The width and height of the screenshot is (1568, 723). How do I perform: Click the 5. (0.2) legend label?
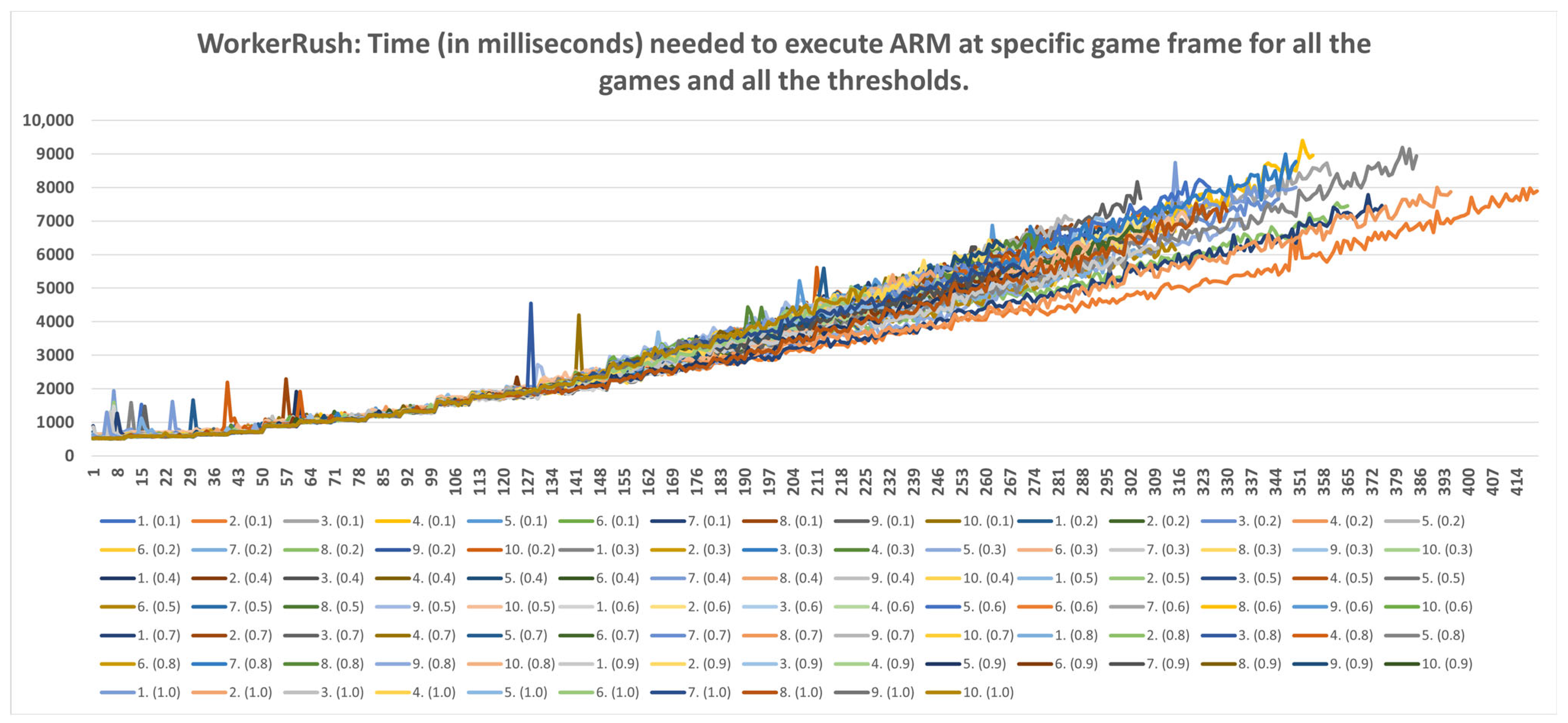pyautogui.click(x=1443, y=521)
